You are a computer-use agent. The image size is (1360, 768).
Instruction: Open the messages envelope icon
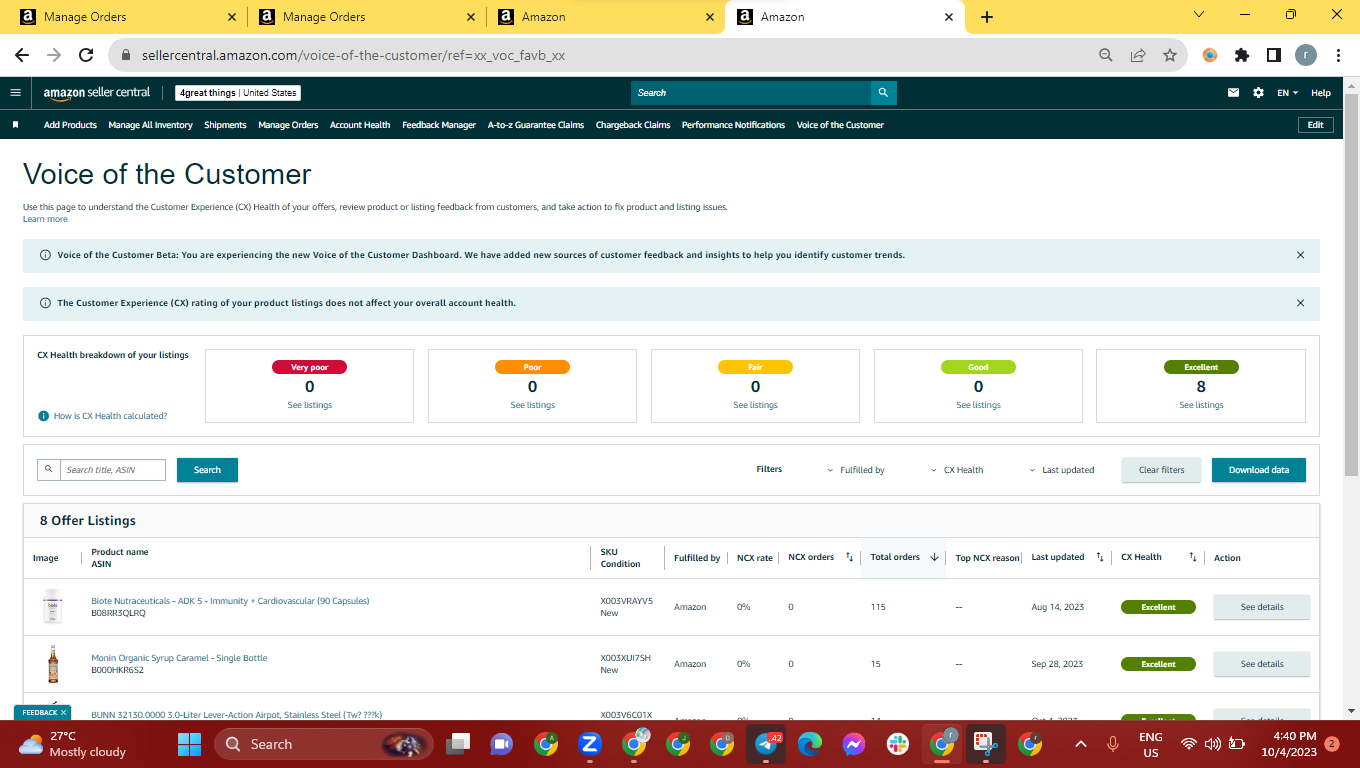click(1234, 93)
